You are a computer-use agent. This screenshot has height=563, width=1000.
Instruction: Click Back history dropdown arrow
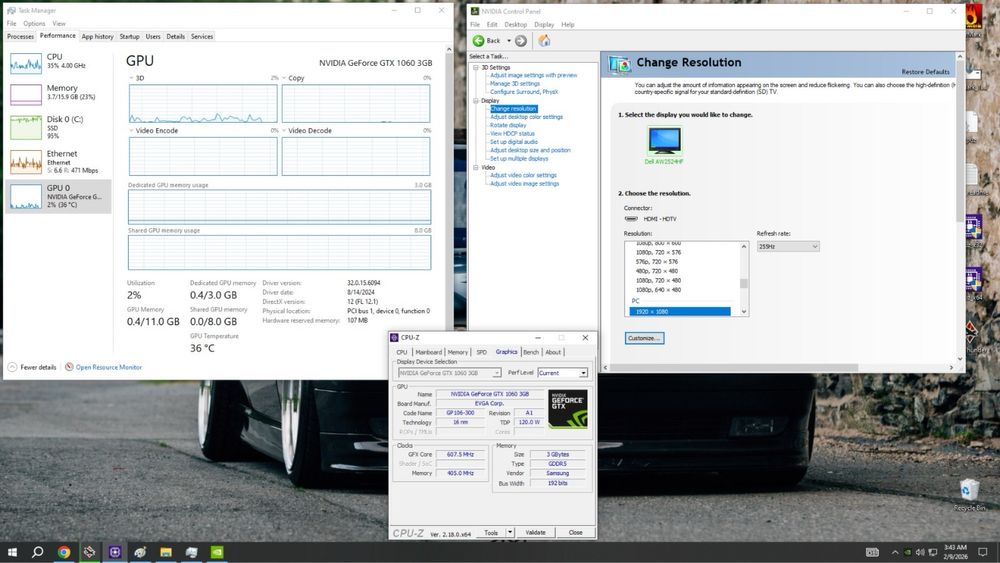pyautogui.click(x=509, y=41)
